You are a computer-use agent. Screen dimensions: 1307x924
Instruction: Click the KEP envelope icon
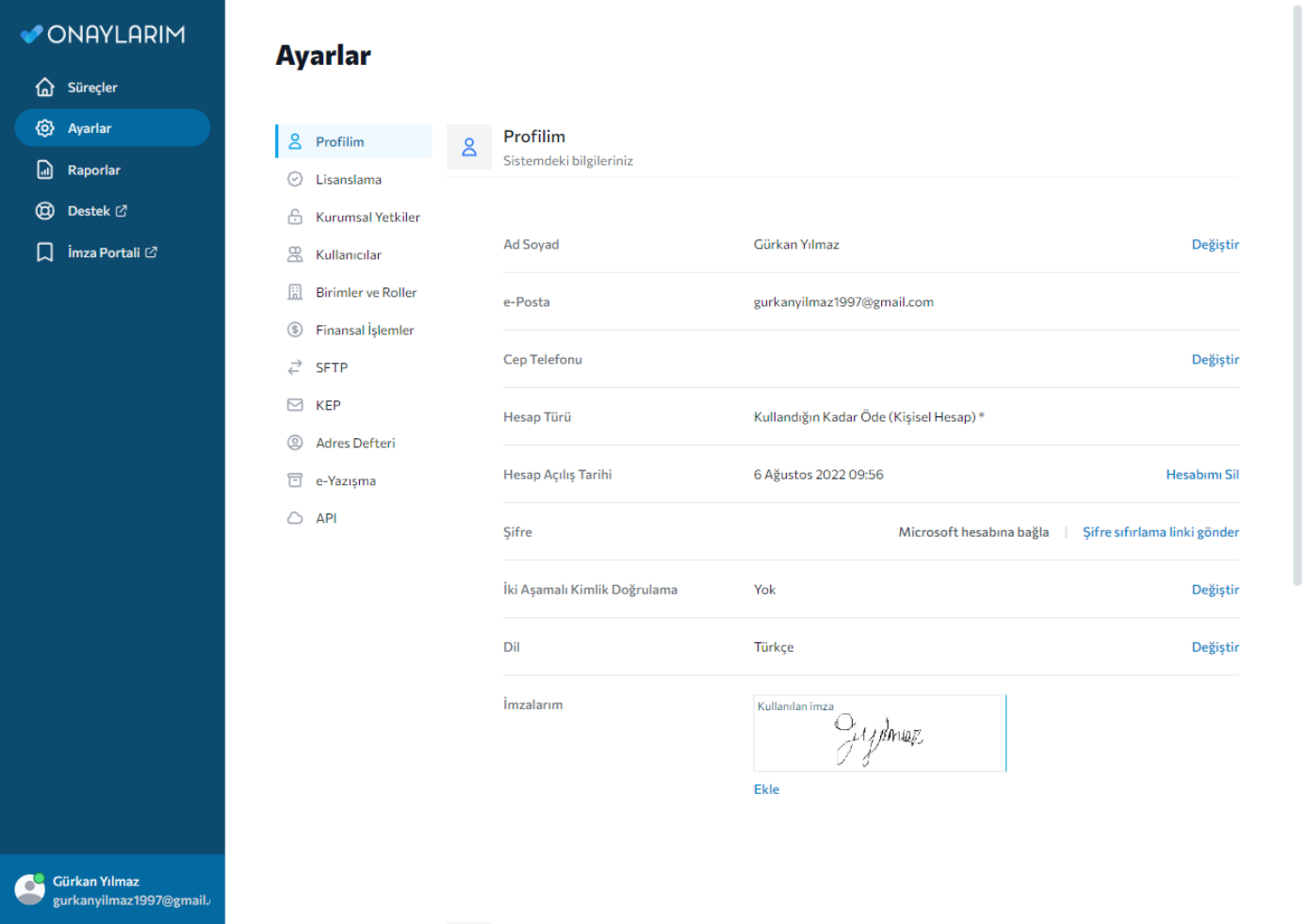295,405
